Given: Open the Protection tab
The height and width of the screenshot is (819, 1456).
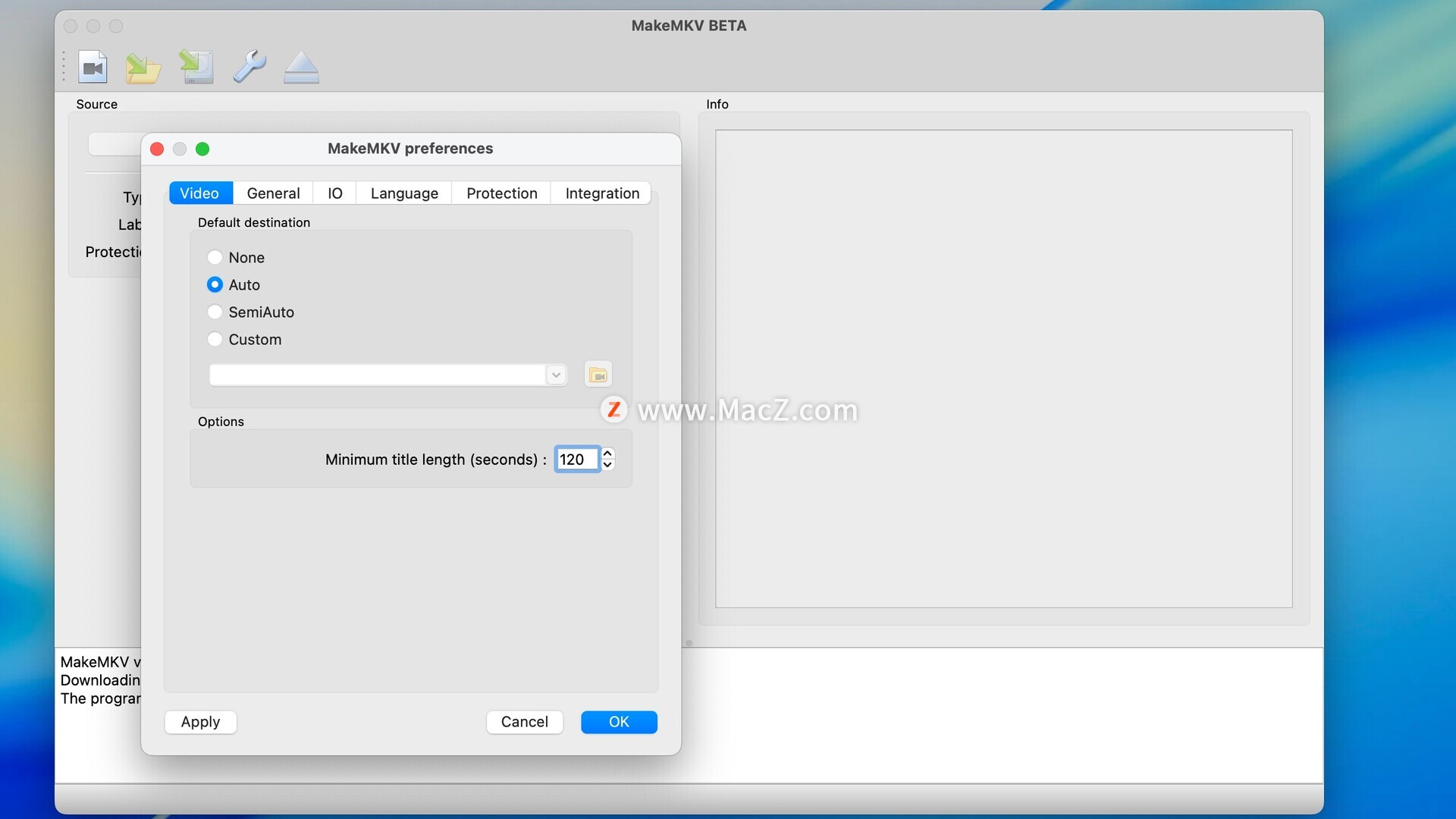Looking at the screenshot, I should 501,193.
